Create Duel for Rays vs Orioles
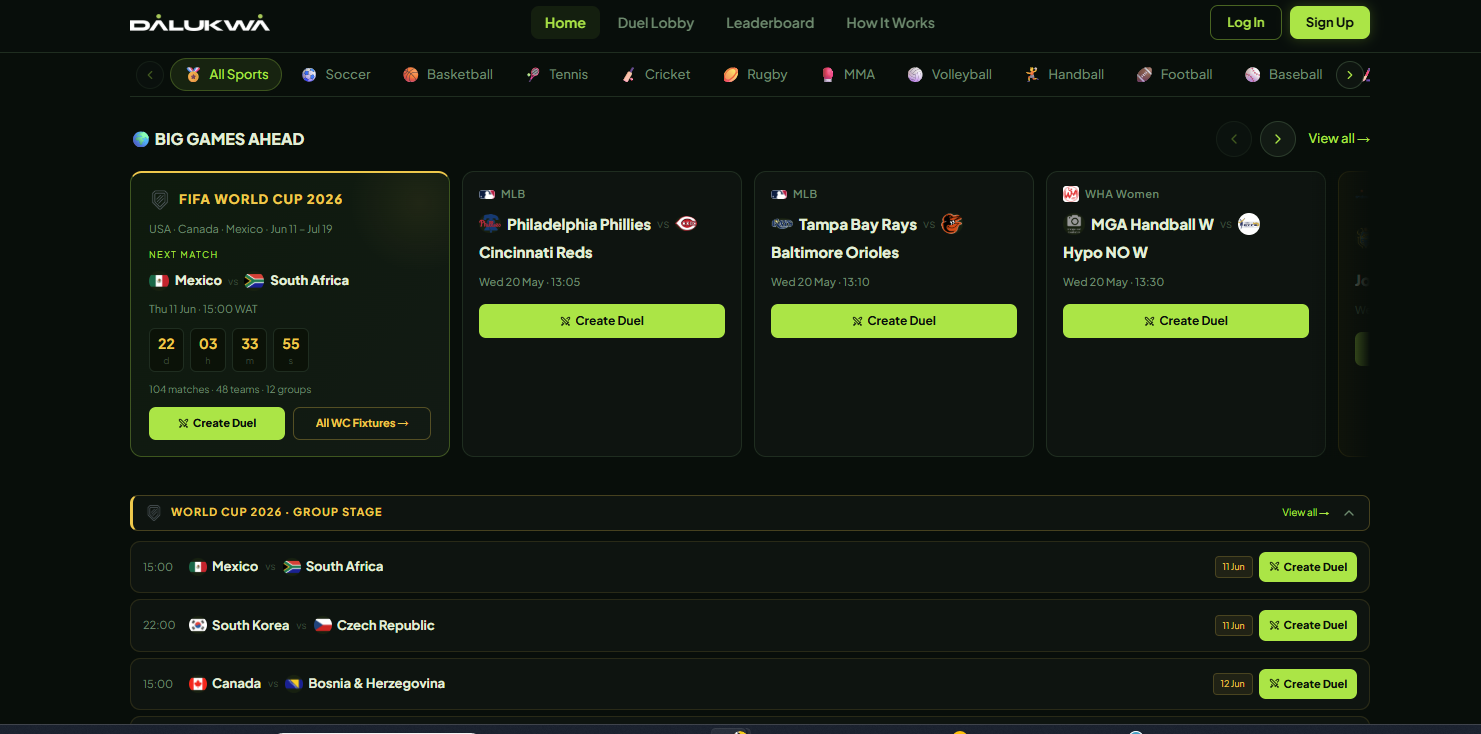 [x=894, y=321]
